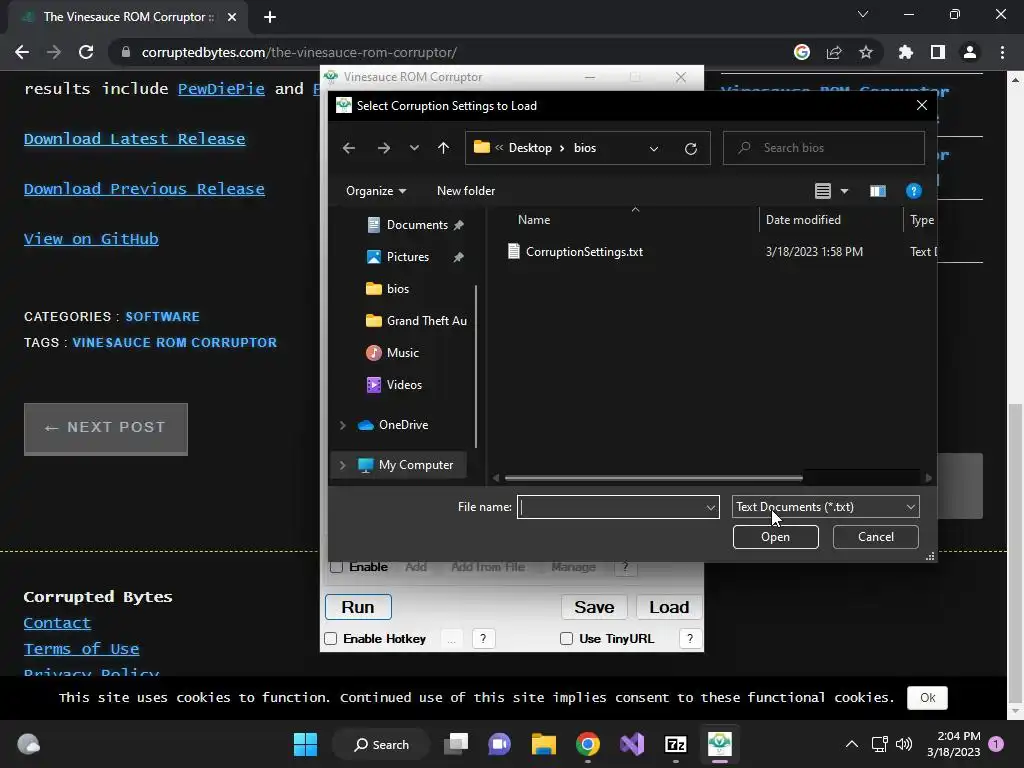Open File name history dropdown
This screenshot has width=1024, height=768.
[711, 507]
